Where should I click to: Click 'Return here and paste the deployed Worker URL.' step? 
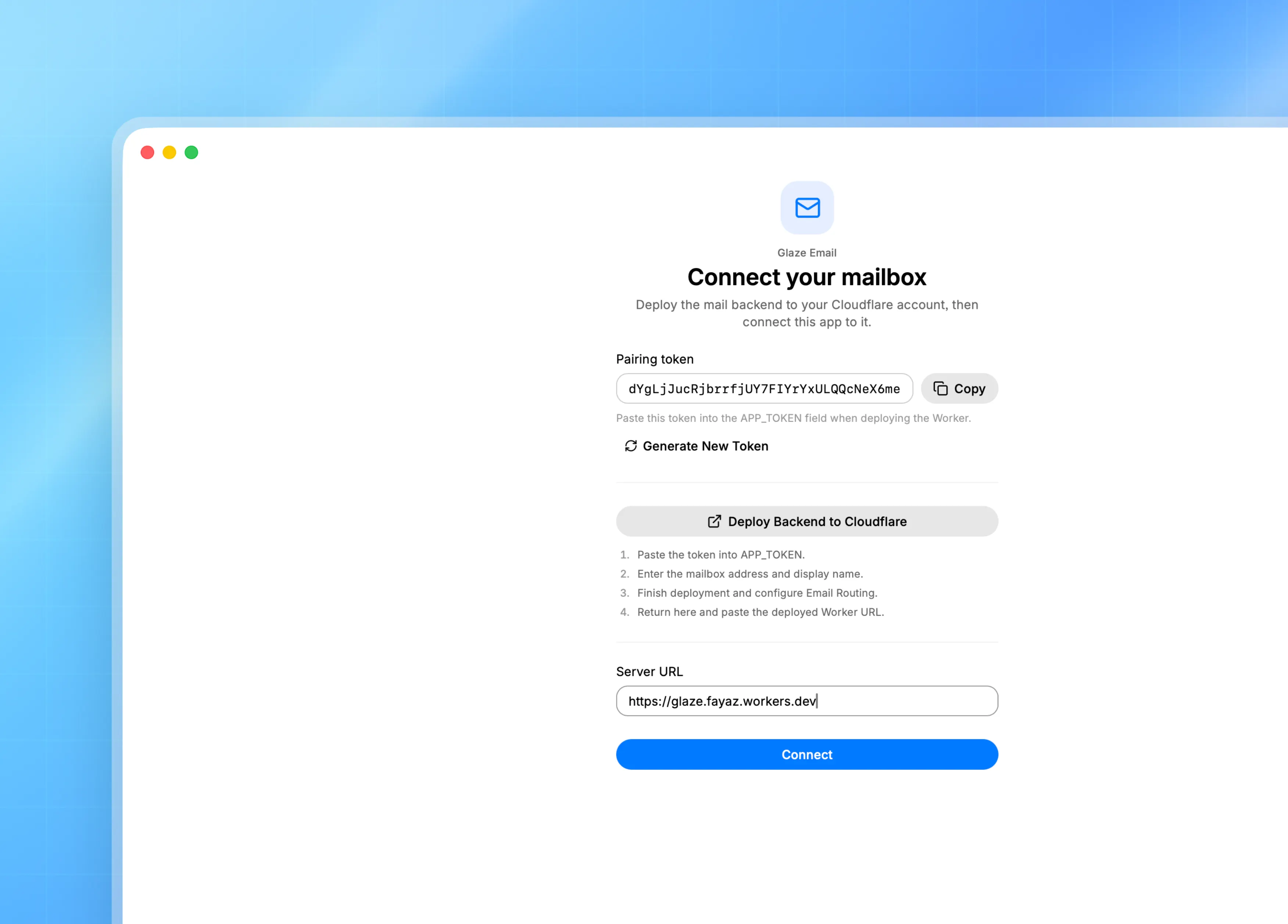(x=761, y=612)
